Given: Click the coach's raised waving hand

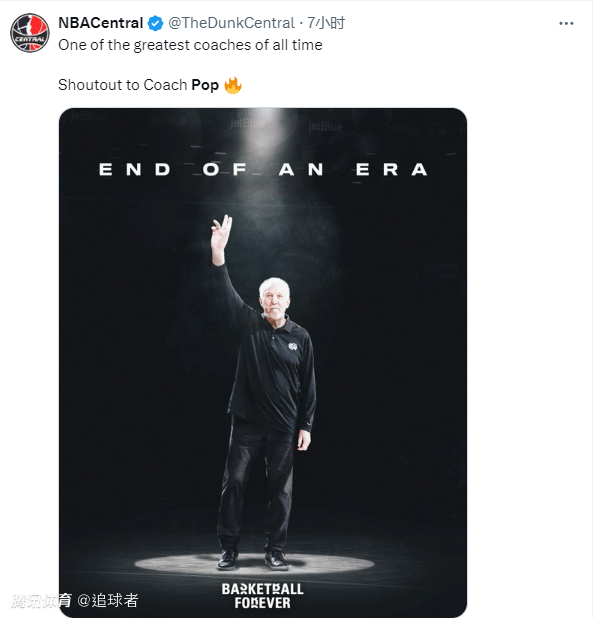Looking at the screenshot, I should point(221,234).
